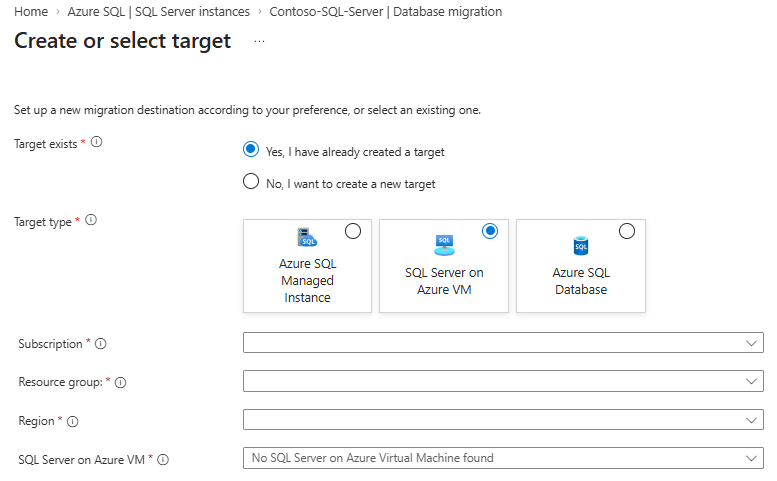Screen dimensions: 777x481
Task: Click info icon beside Target type
Action: click(91, 221)
